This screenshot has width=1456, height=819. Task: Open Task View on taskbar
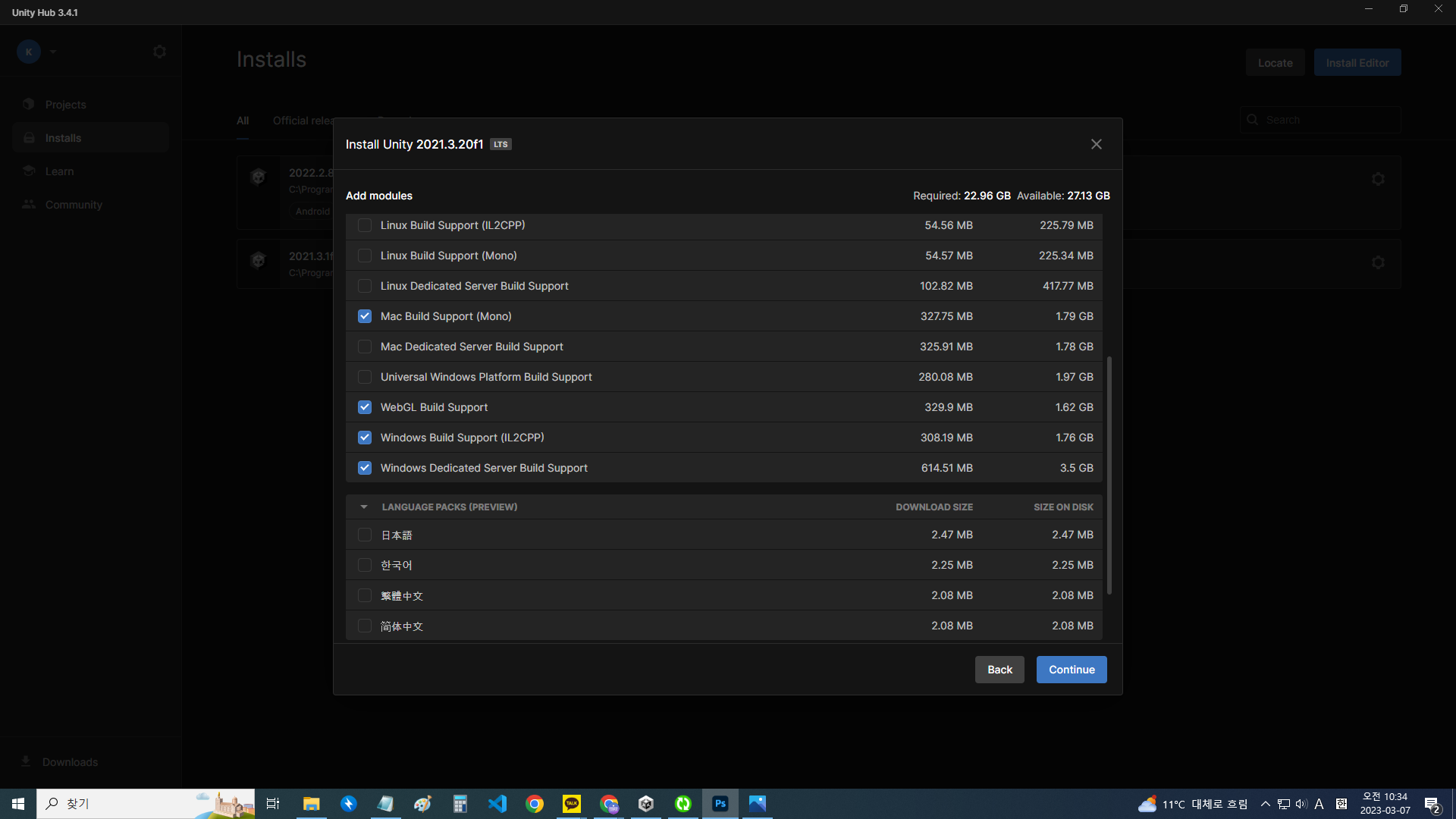click(273, 804)
